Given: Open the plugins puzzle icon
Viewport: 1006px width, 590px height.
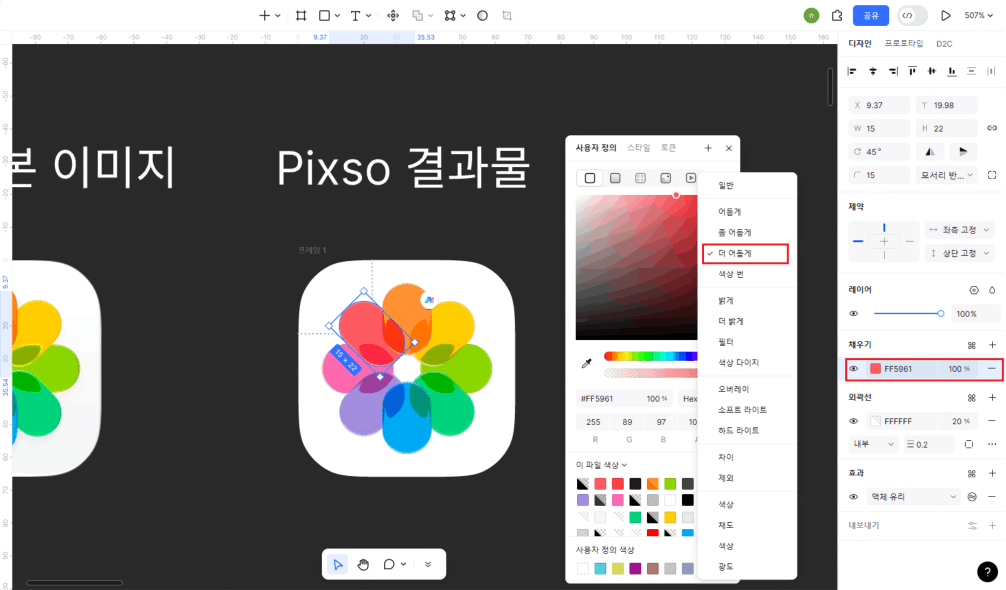Looking at the screenshot, I should (837, 15).
